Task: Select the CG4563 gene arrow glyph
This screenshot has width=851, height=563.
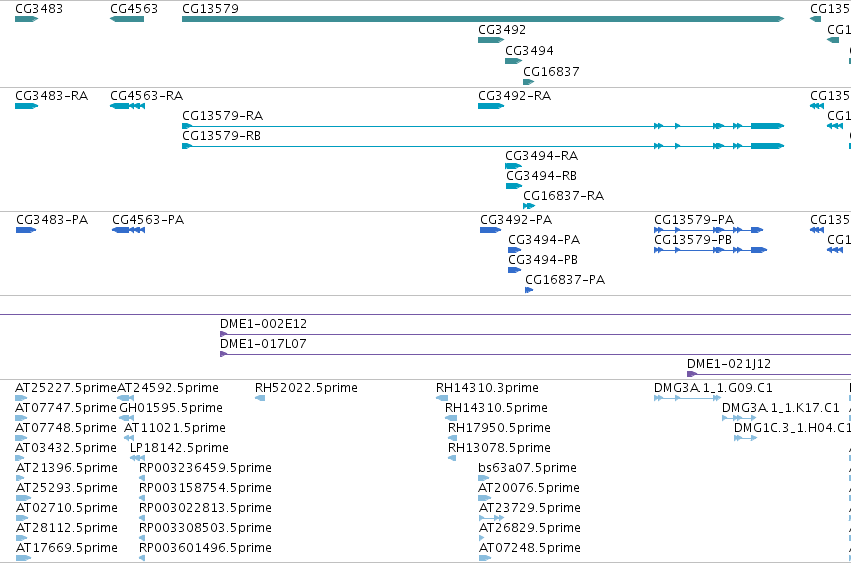Action: point(127,19)
